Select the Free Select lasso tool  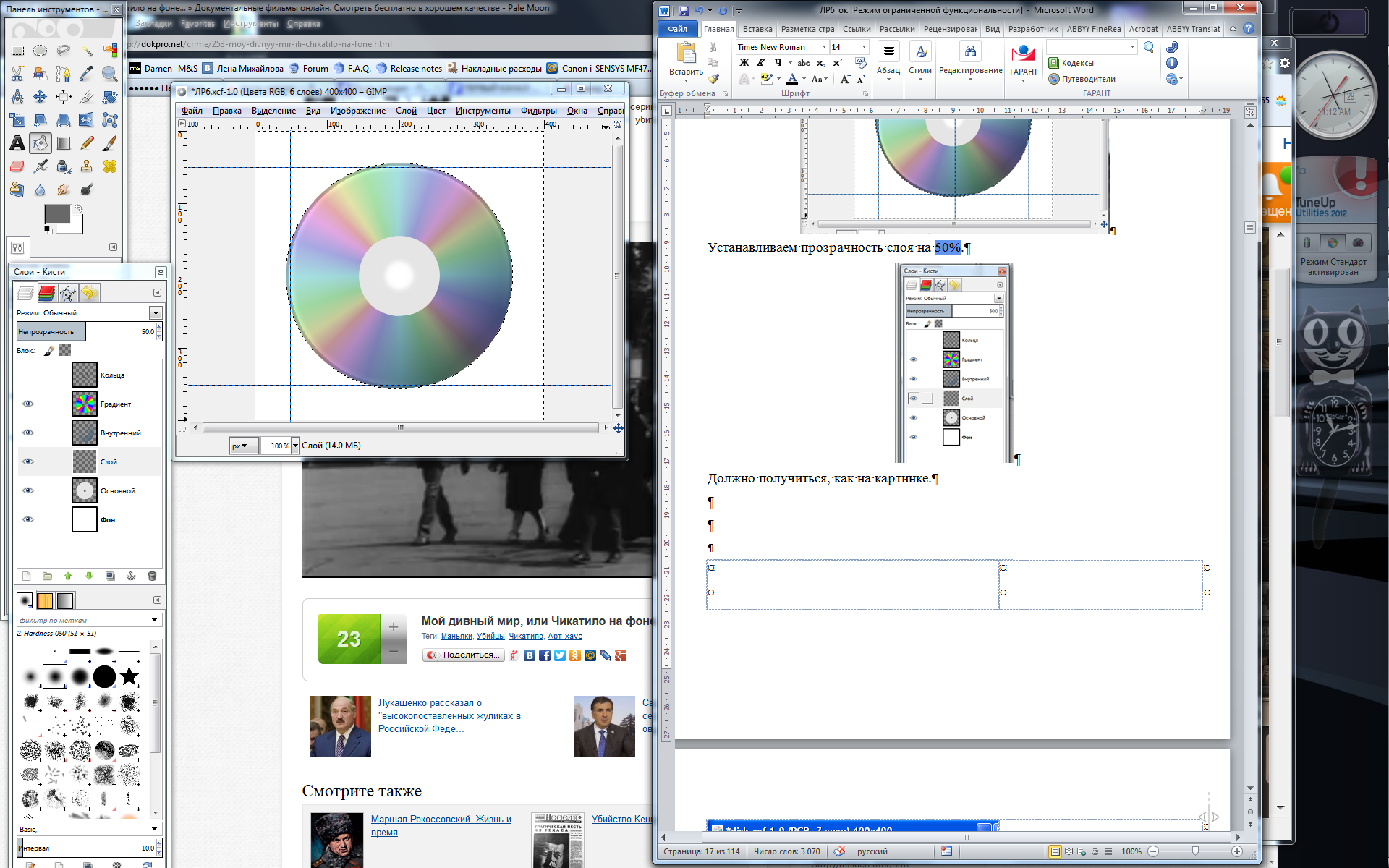click(x=64, y=51)
